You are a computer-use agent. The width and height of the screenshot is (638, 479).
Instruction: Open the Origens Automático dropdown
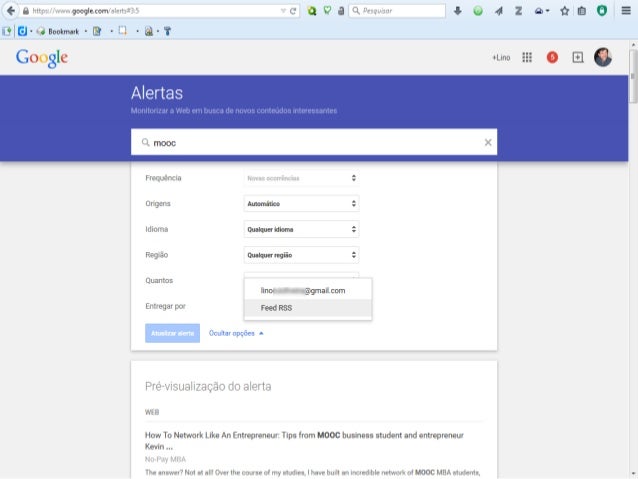coord(301,203)
